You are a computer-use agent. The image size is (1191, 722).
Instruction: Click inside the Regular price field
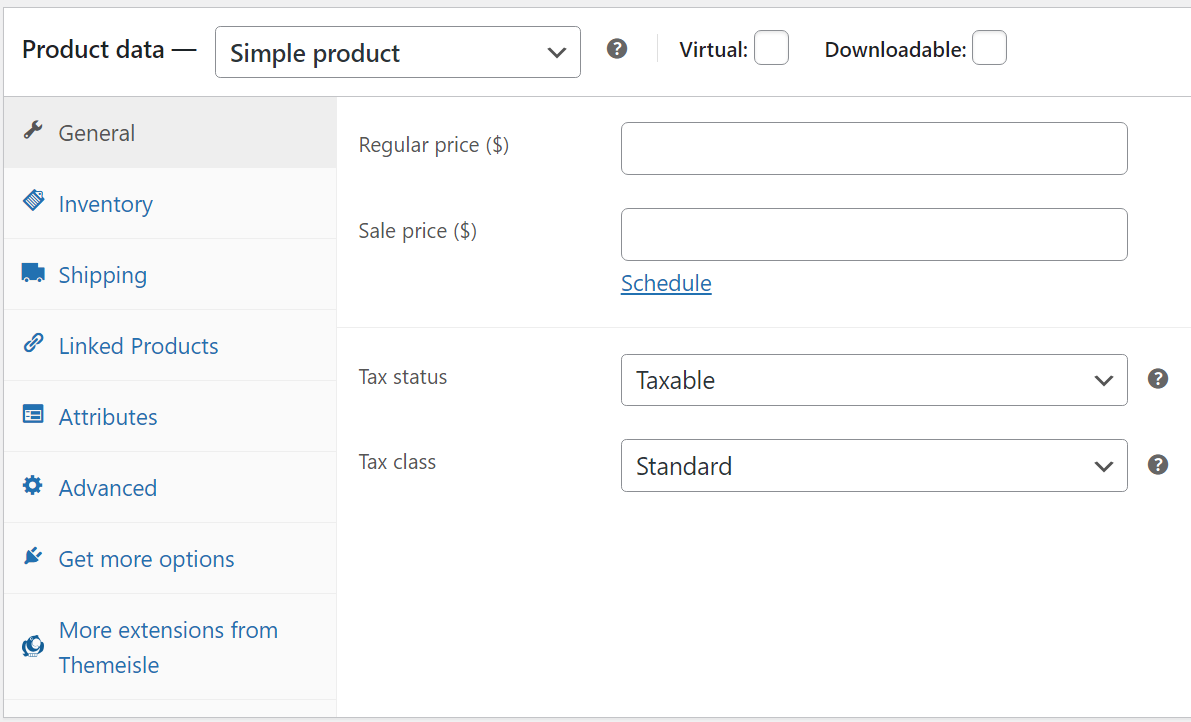873,147
